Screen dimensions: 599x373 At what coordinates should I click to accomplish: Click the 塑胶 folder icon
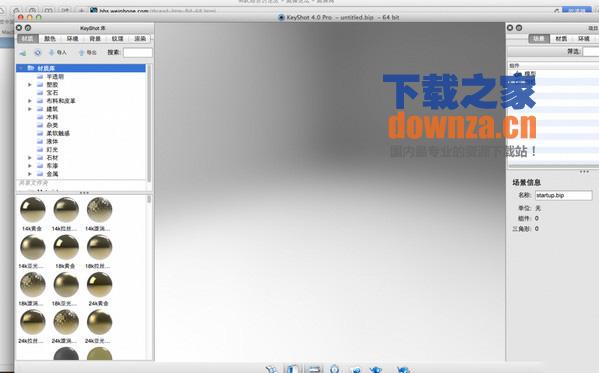(40, 84)
